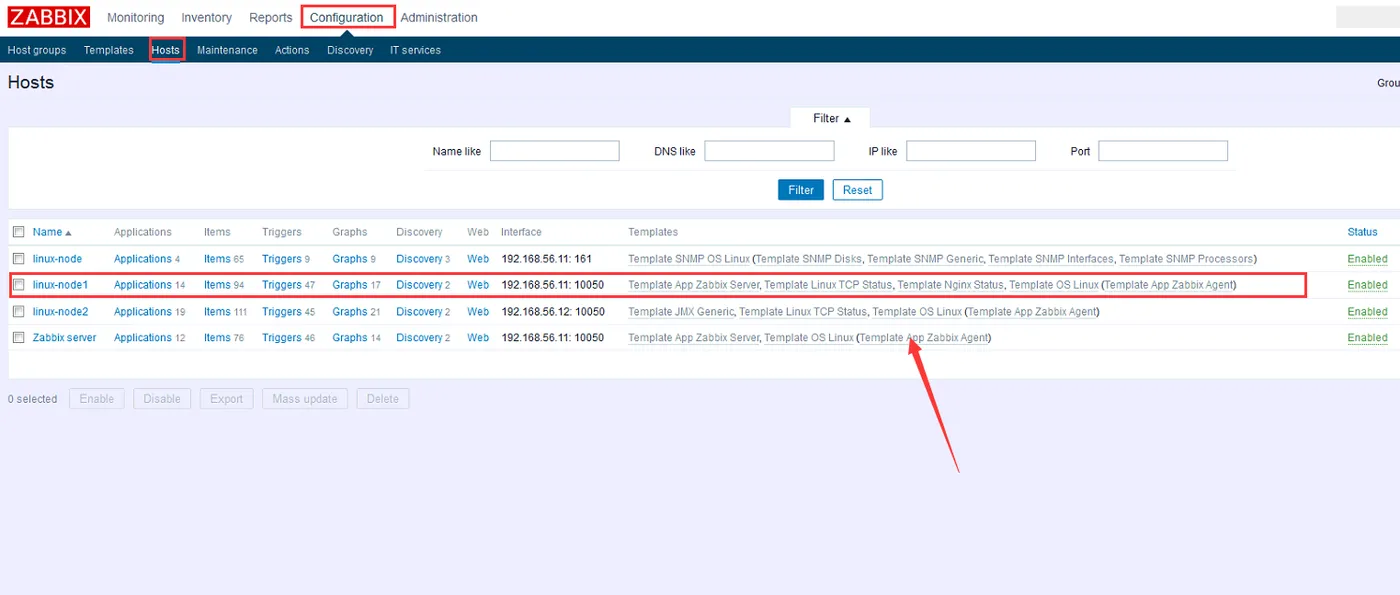Image resolution: width=1400 pixels, height=595 pixels.
Task: Open Graphs for linux-node
Action: [350, 259]
